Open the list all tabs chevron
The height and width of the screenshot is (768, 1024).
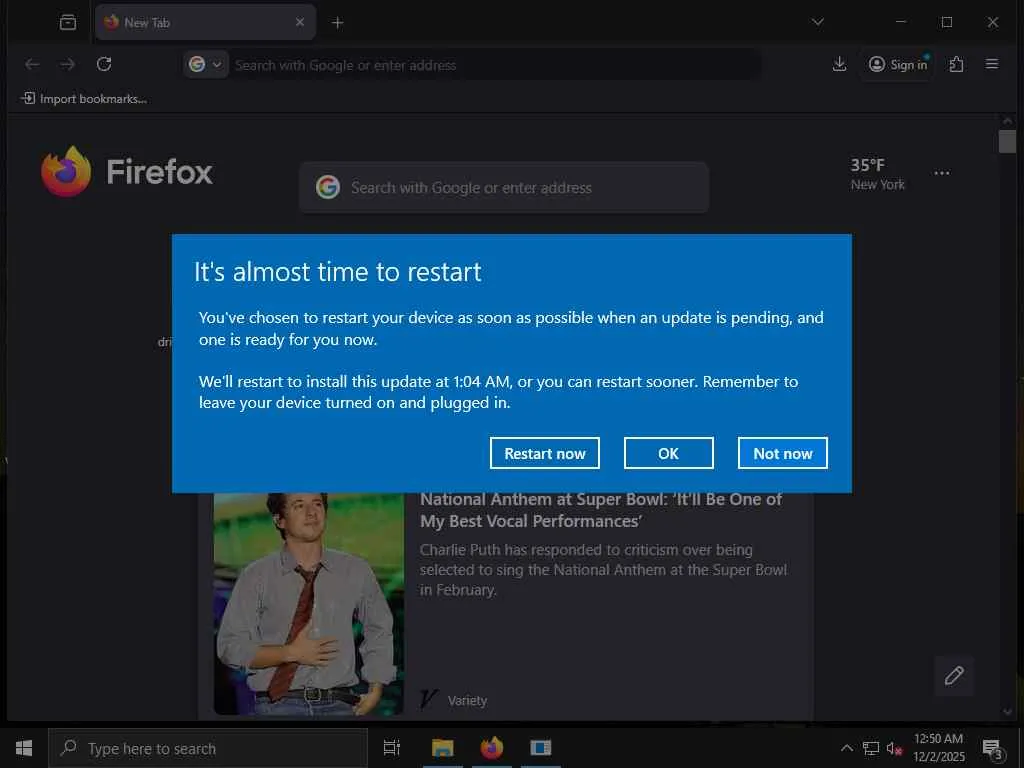click(818, 22)
